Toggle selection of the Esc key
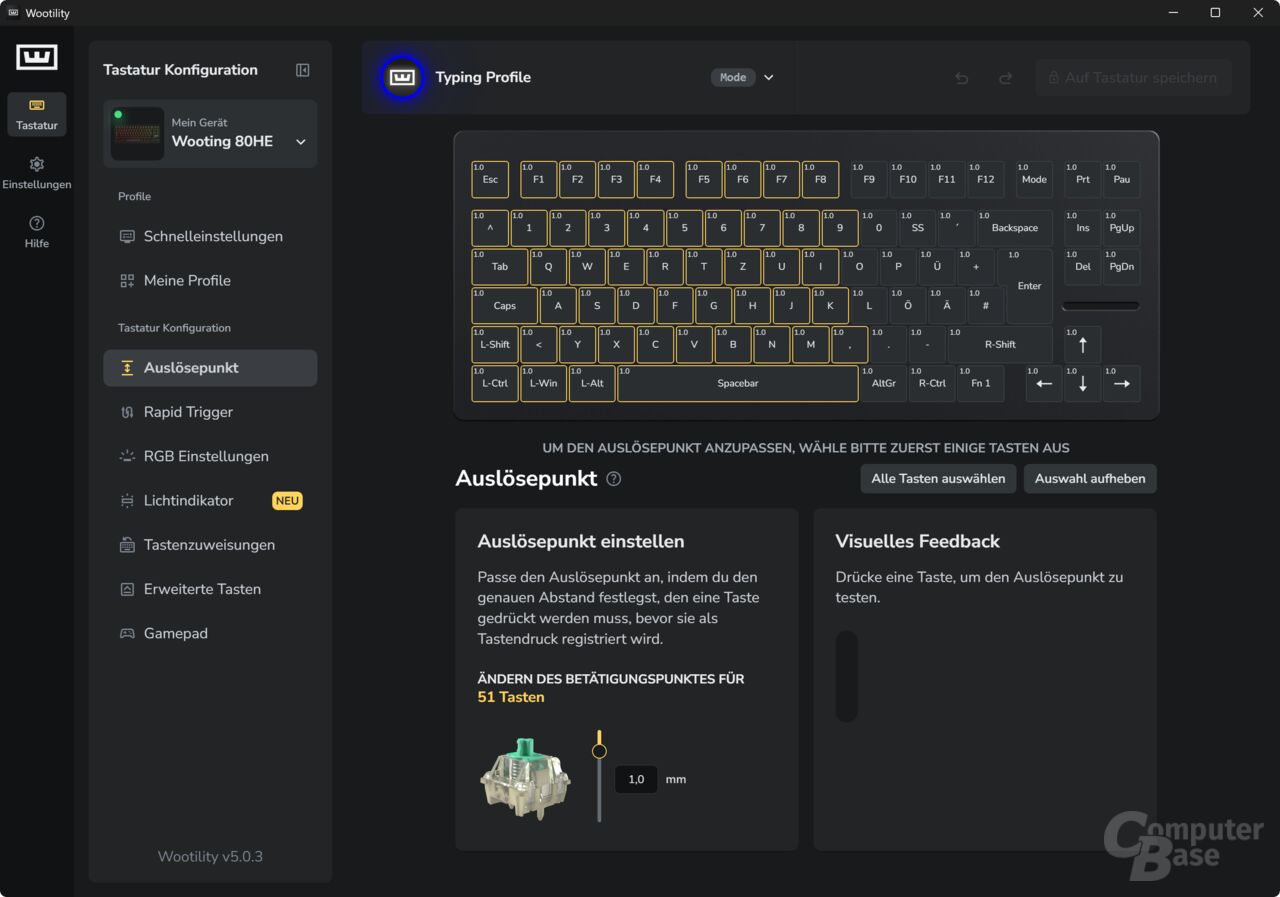The image size is (1280, 897). tap(490, 180)
